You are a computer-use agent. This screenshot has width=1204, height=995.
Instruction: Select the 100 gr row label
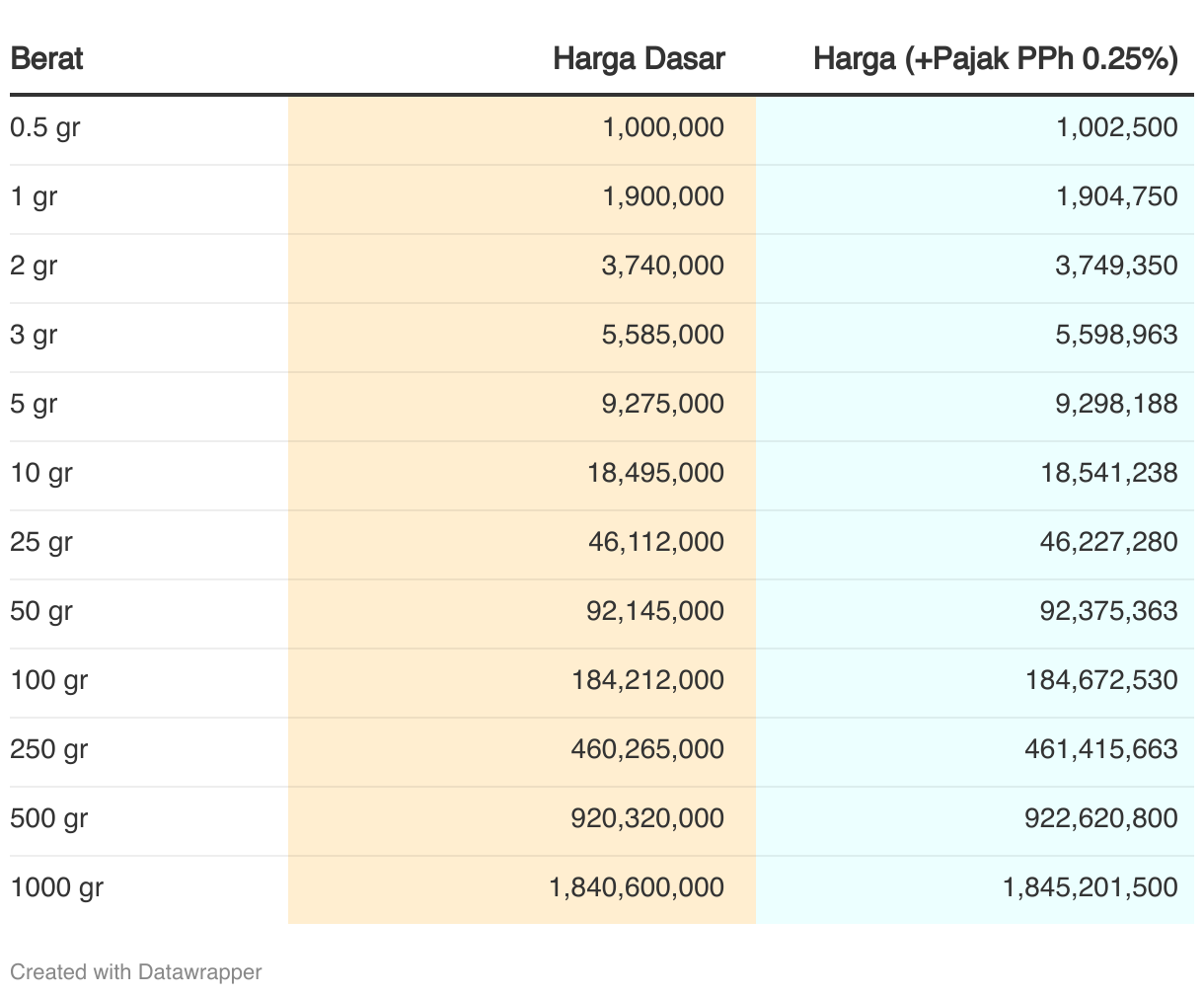coord(49,680)
